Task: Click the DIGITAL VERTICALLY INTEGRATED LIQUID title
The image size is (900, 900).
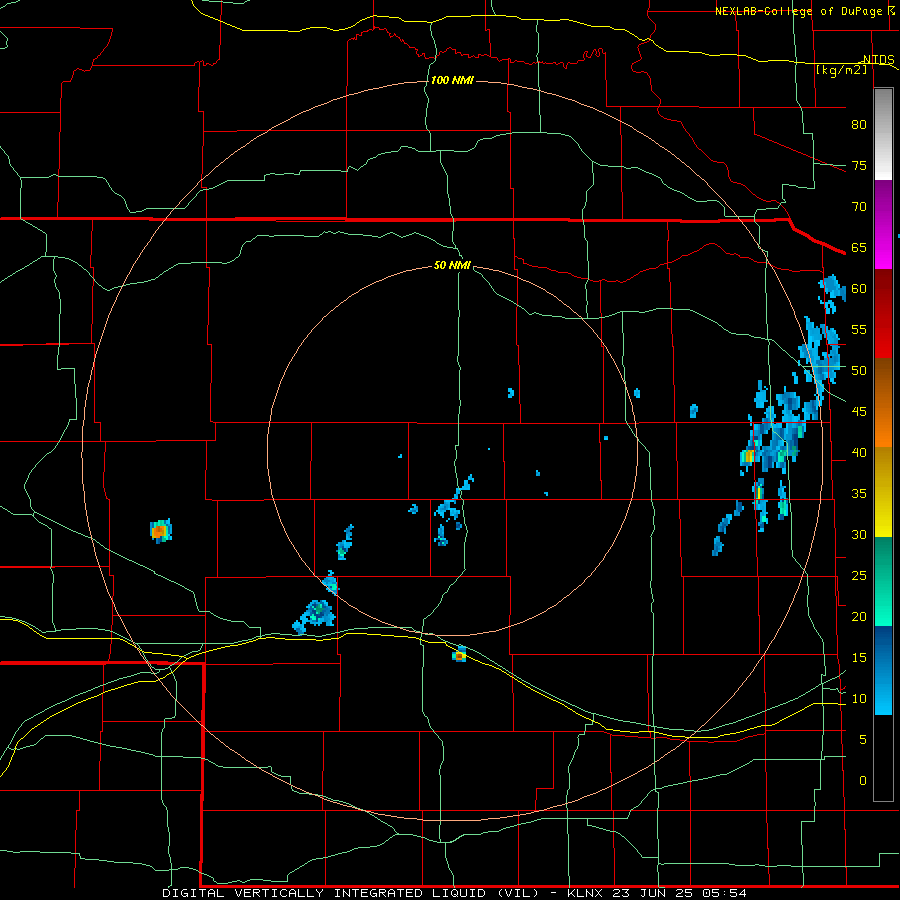Action: [x=352, y=893]
